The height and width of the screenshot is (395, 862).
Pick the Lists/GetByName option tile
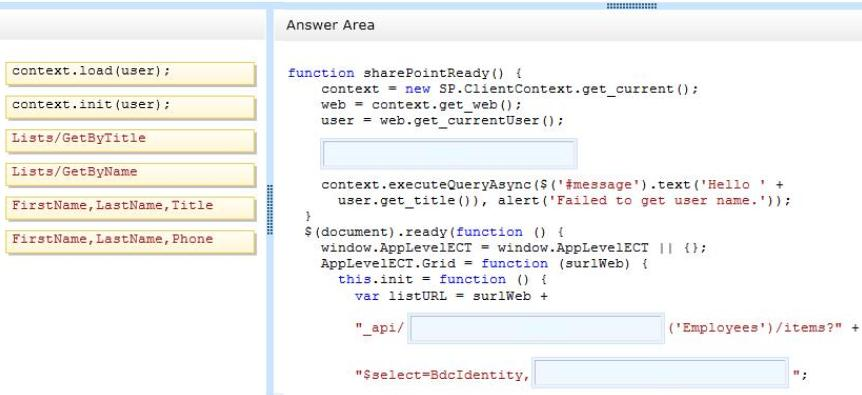130,174
